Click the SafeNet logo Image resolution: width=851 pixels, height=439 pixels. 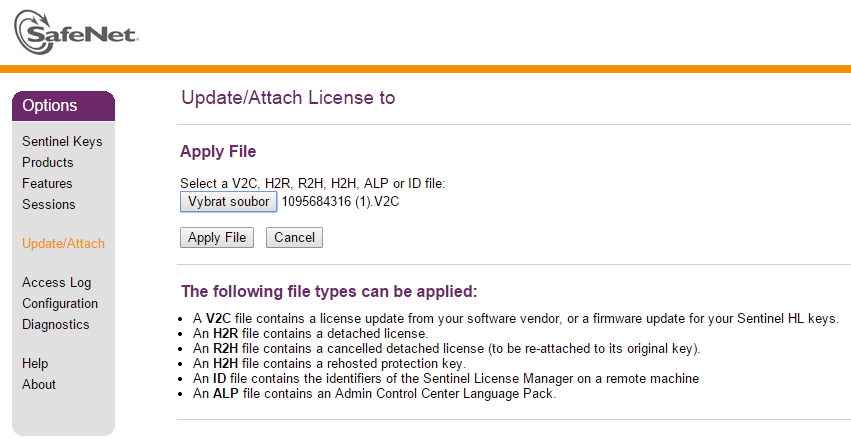[x=76, y=33]
